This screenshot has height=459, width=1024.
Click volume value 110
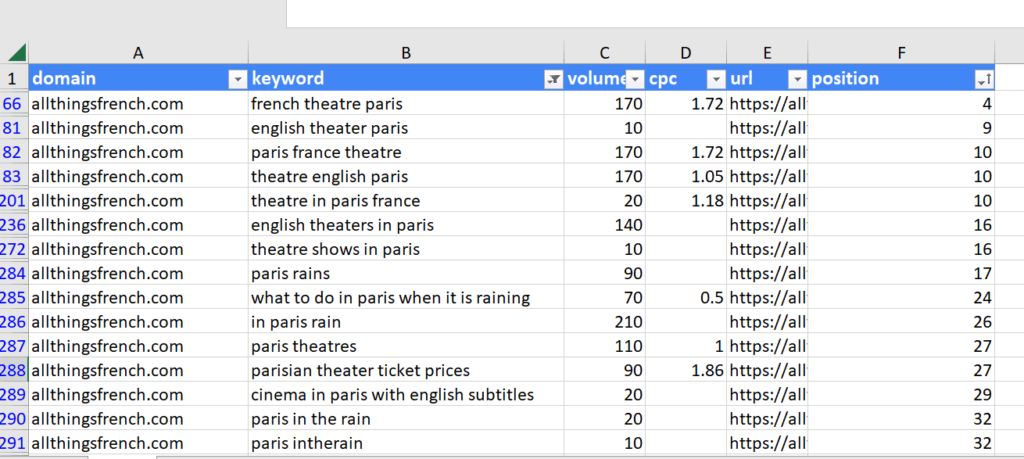pyautogui.click(x=604, y=346)
